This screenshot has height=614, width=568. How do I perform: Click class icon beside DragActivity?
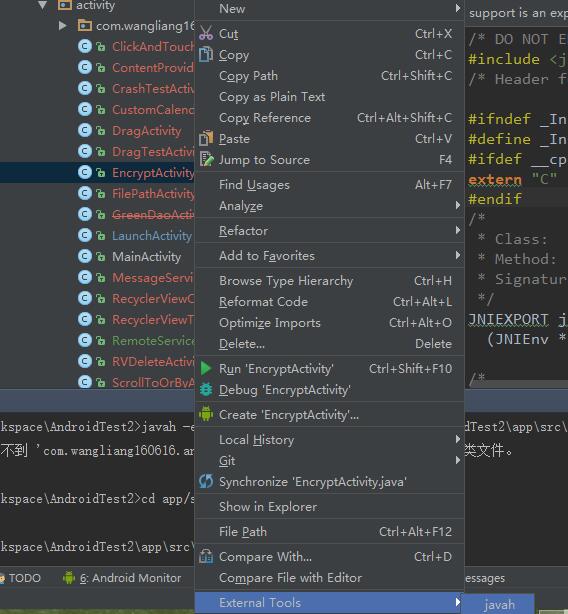85,130
